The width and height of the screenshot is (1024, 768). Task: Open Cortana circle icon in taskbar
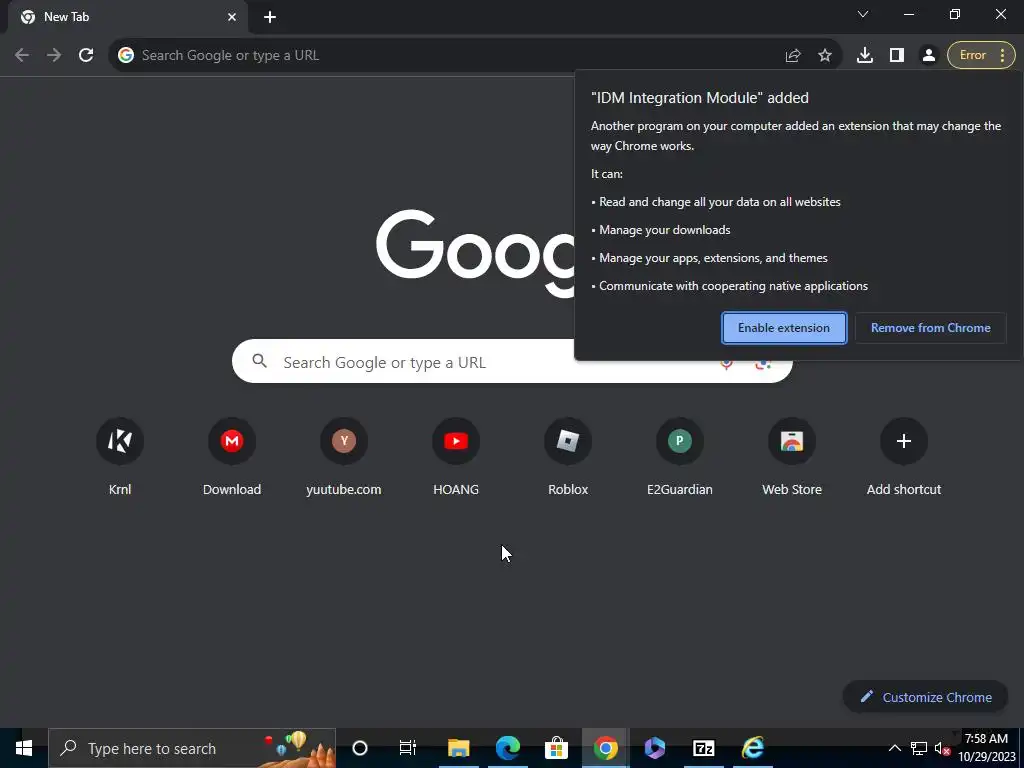click(x=360, y=748)
